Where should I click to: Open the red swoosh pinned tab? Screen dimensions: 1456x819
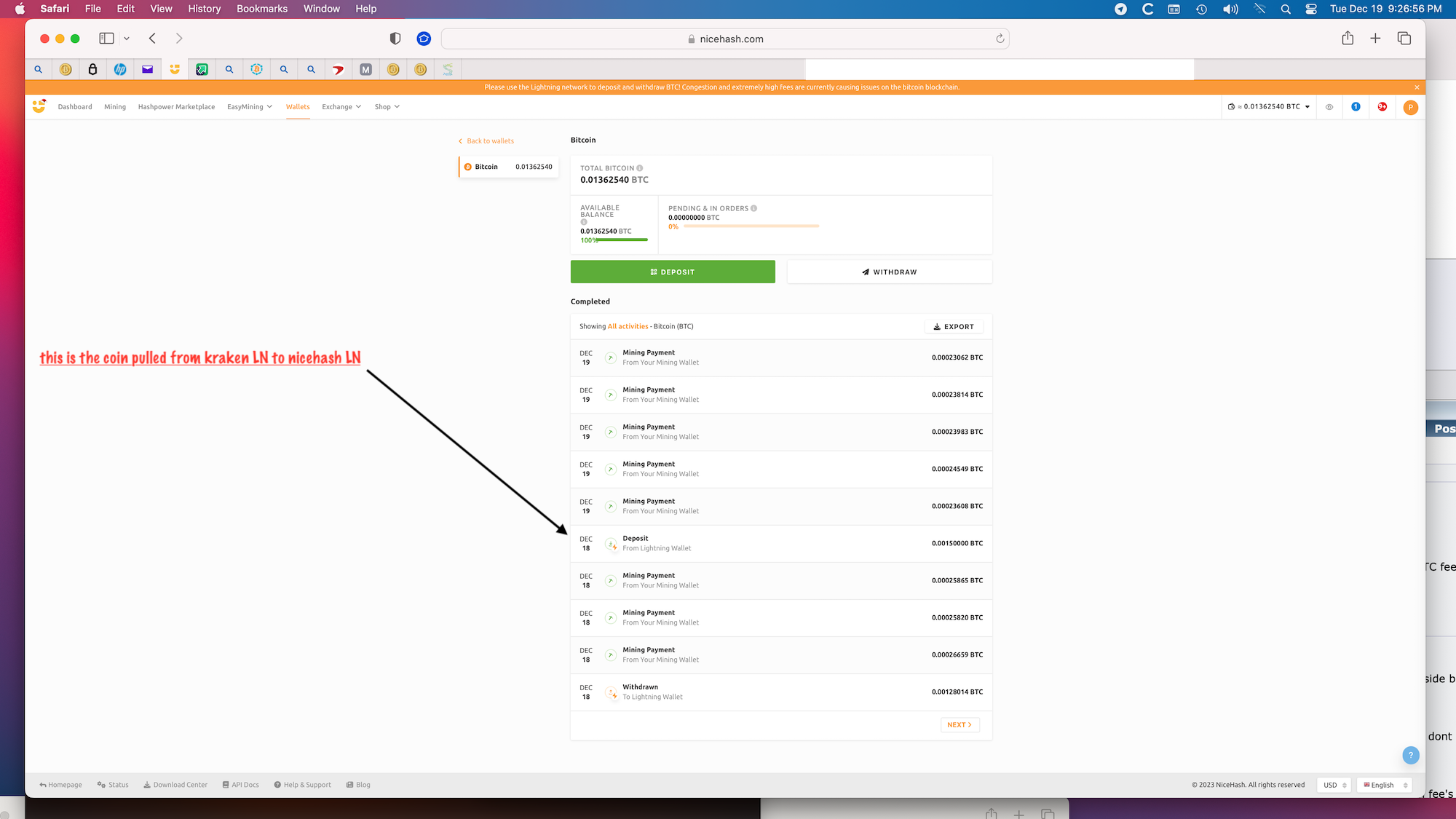click(x=339, y=69)
